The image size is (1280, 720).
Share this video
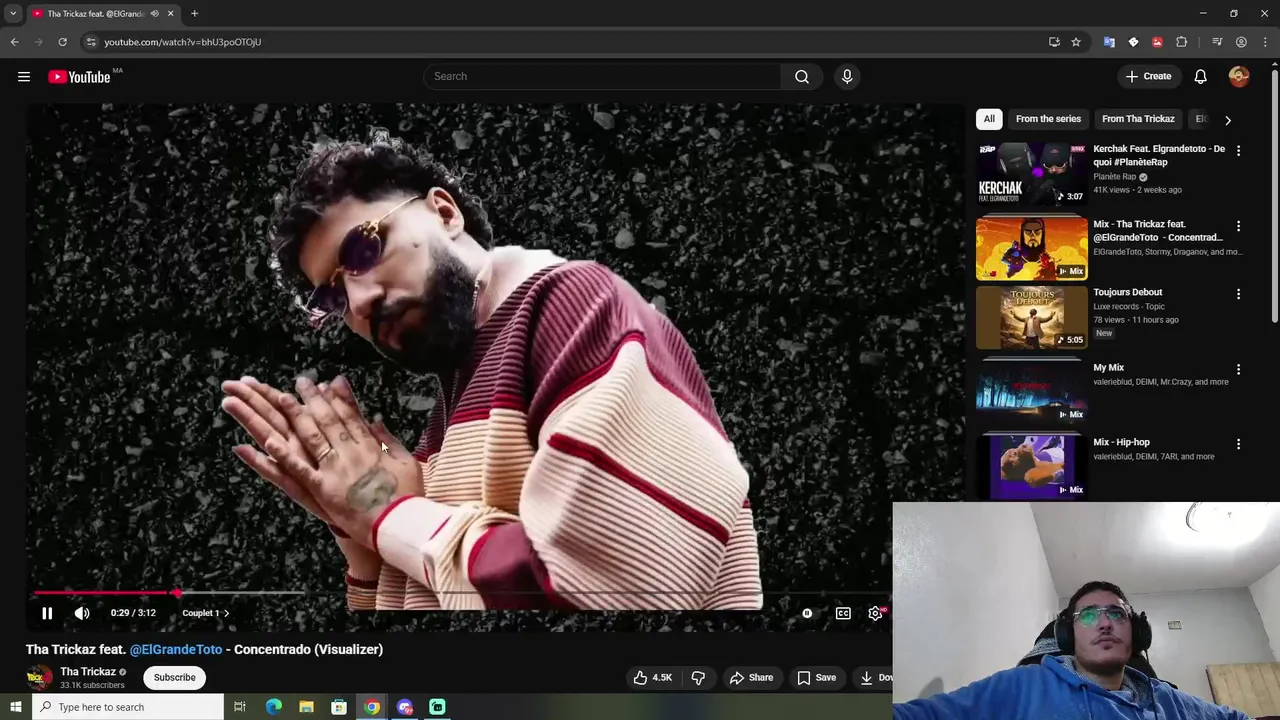click(x=751, y=677)
